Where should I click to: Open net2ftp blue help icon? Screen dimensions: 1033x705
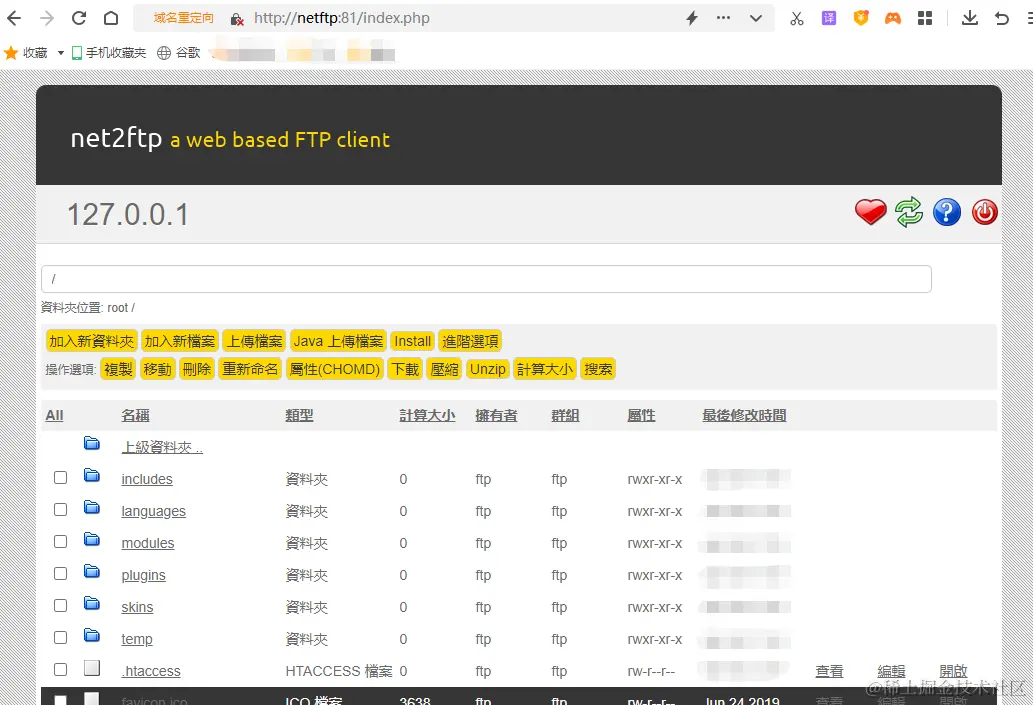pyautogui.click(x=947, y=212)
